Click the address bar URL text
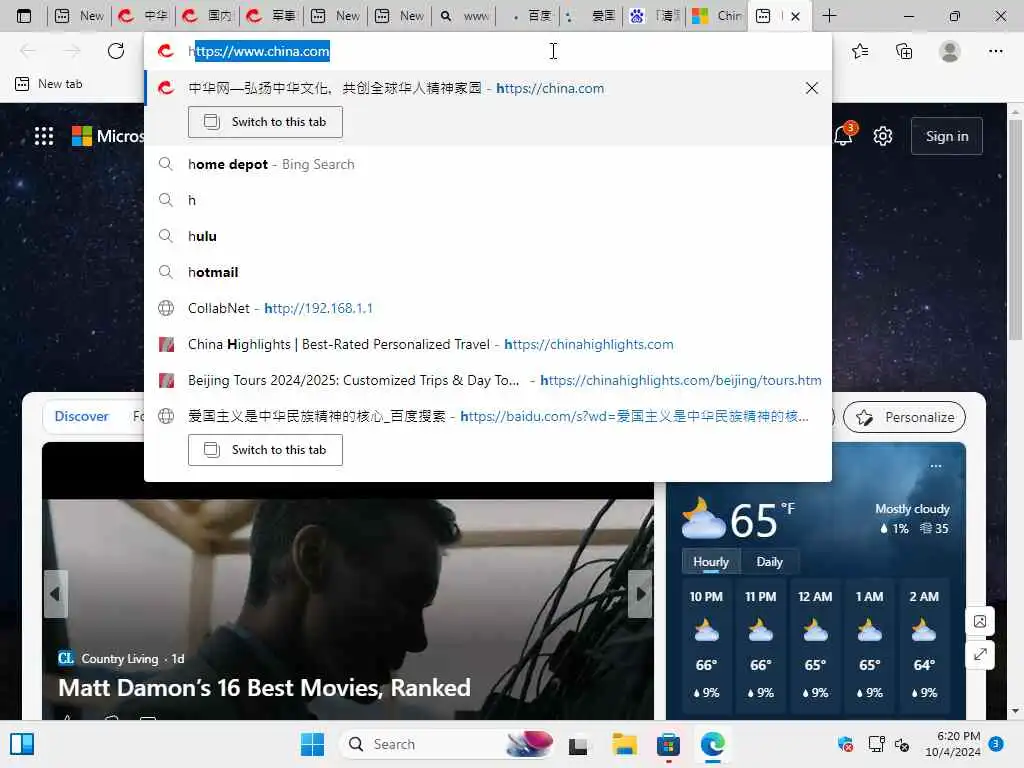The image size is (1024, 768). [259, 51]
